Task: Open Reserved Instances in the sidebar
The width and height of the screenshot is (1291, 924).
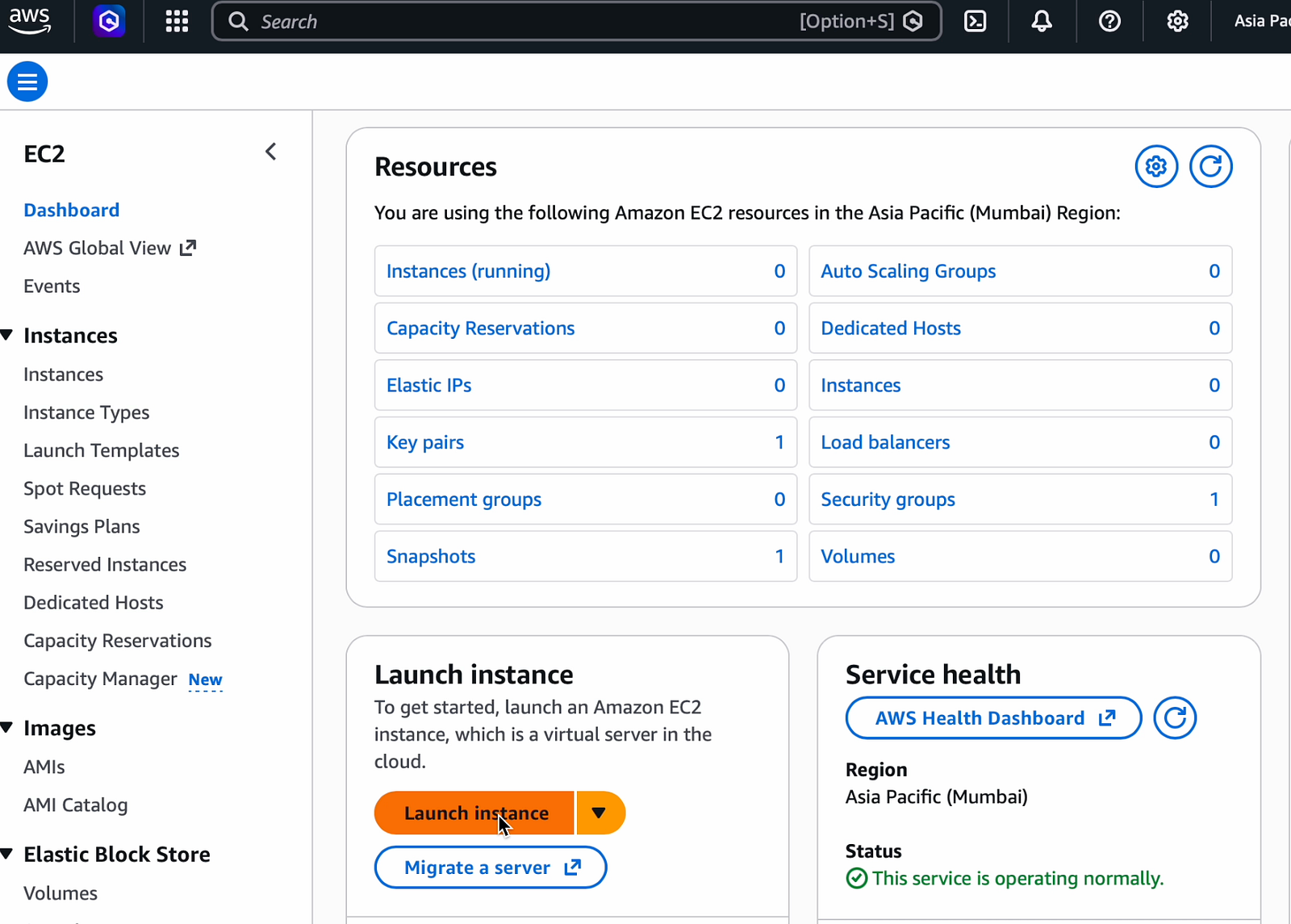Action: (105, 564)
